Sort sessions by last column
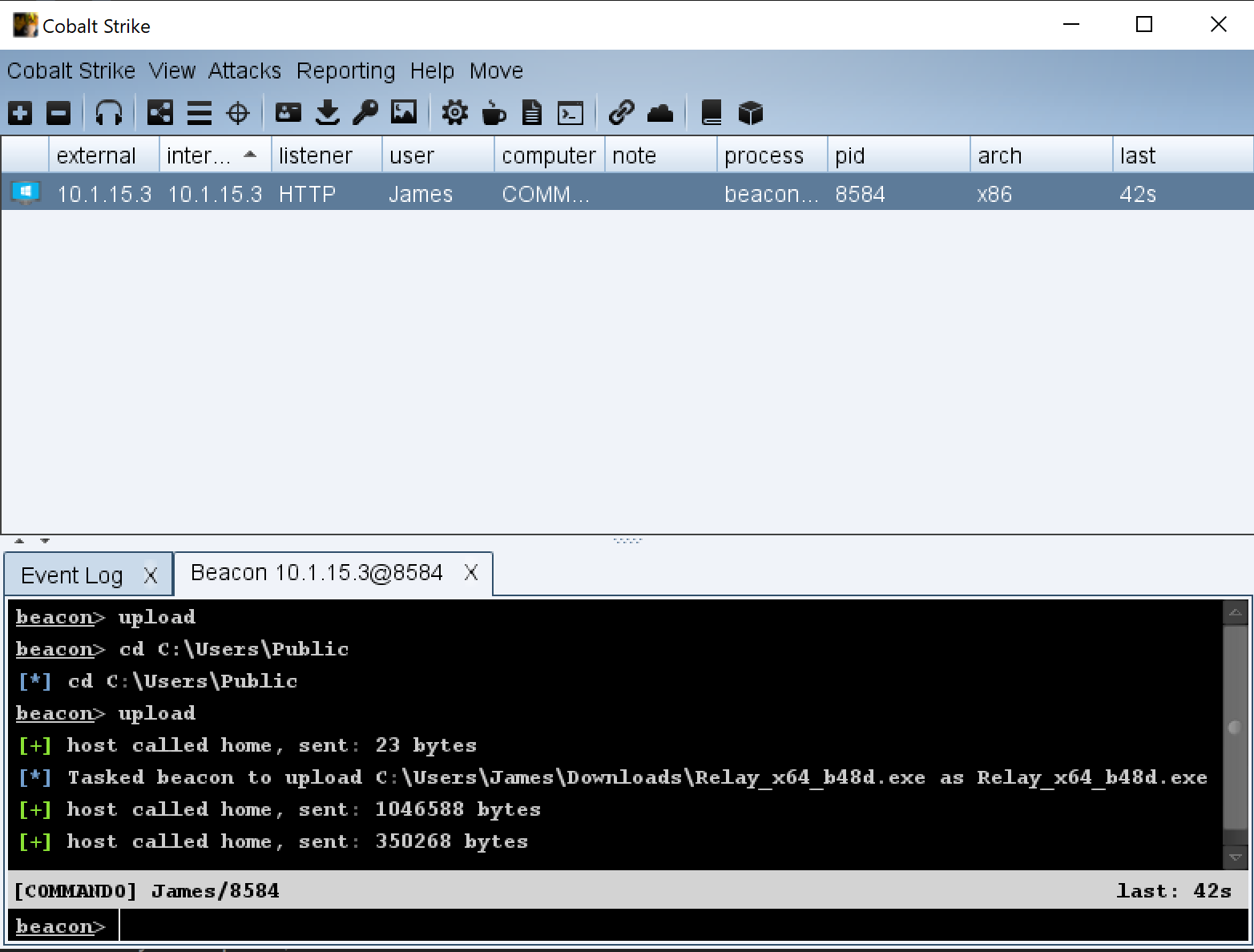Screen dimensions: 1254x952 pyautogui.click(x=1183, y=155)
